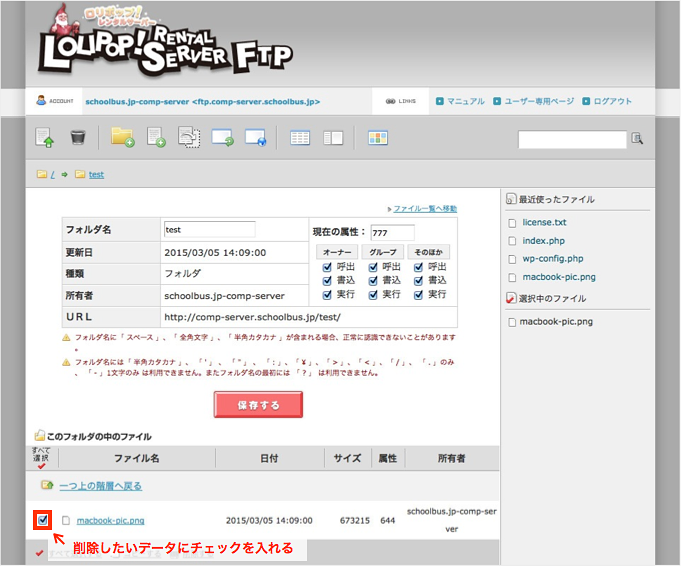
Task: Click the recently used files header icon
Action: click(511, 199)
